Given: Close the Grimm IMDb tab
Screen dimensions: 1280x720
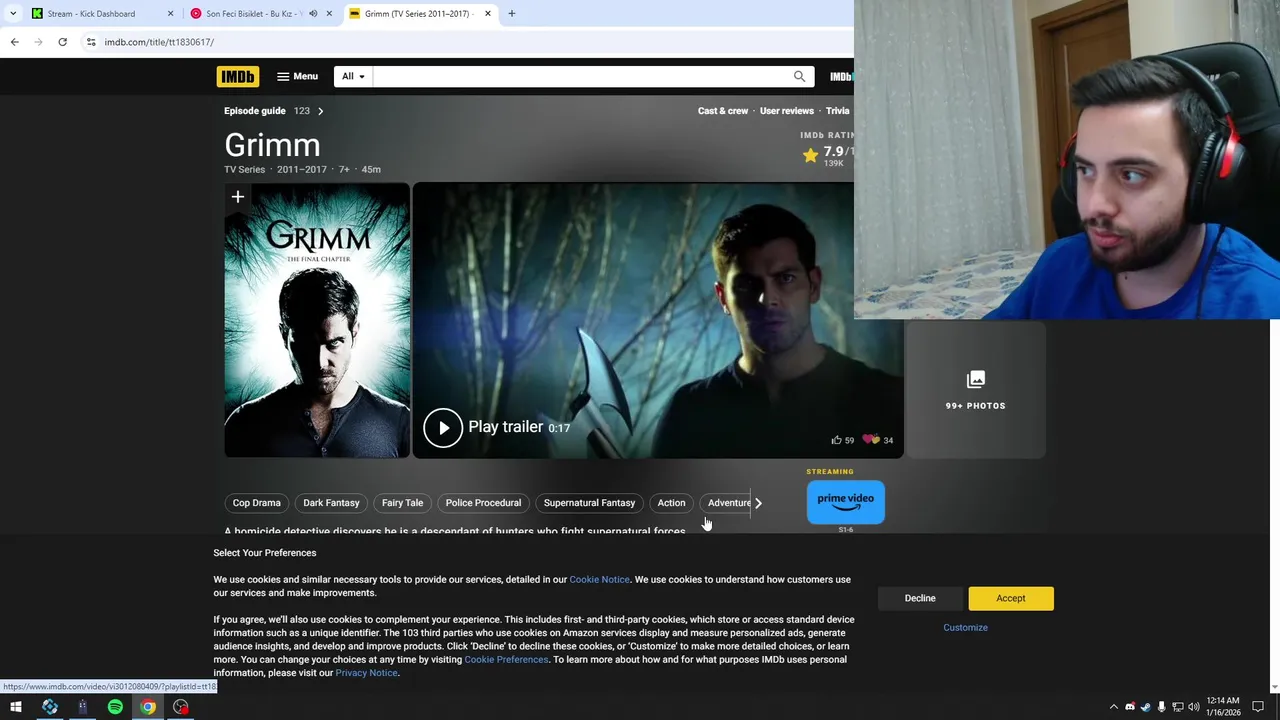Looking at the screenshot, I should coord(488,14).
